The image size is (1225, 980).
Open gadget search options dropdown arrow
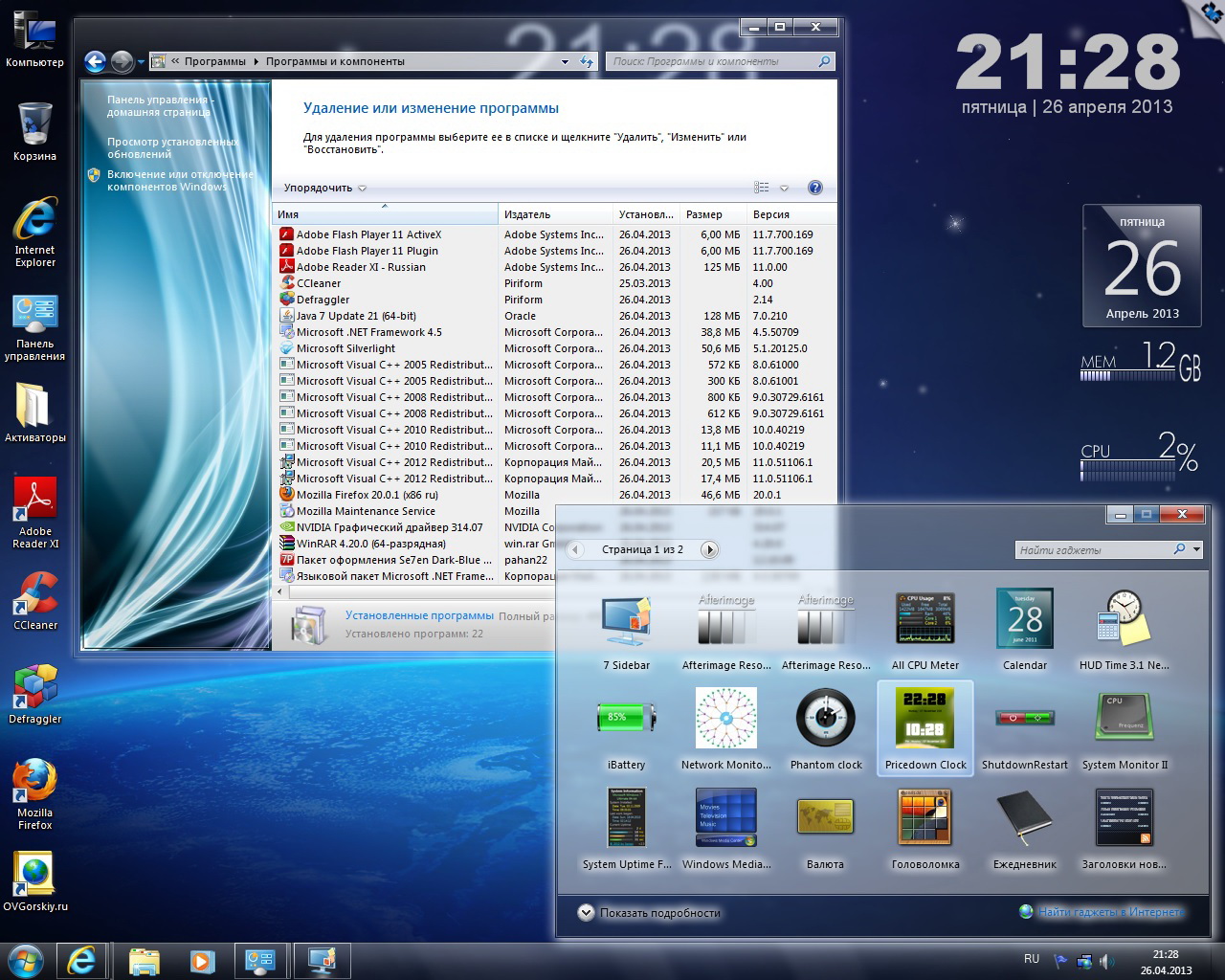(x=1196, y=549)
